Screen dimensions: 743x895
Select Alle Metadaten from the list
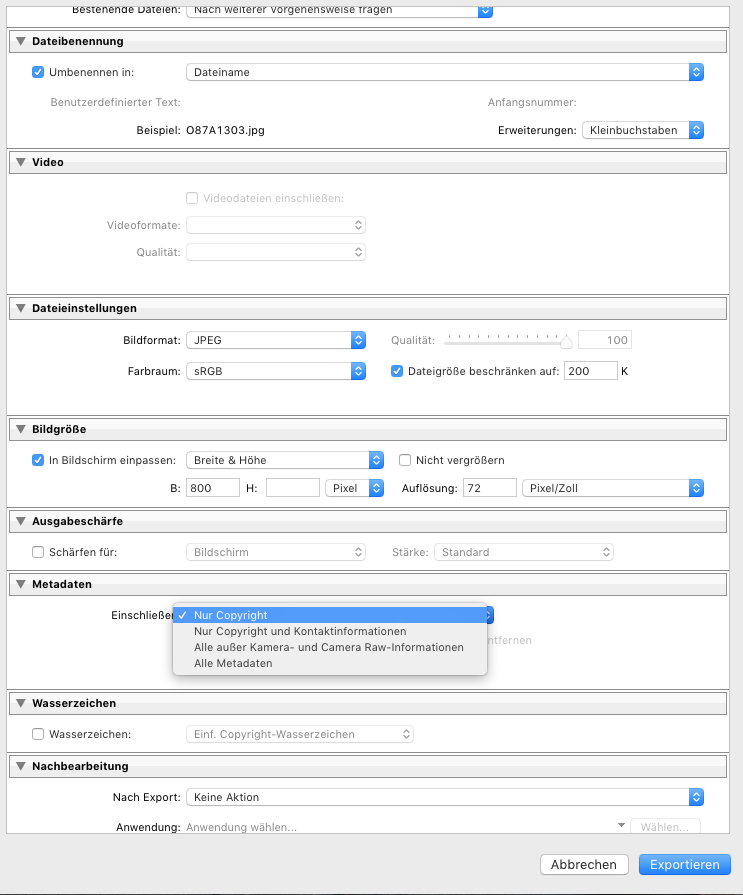233,663
